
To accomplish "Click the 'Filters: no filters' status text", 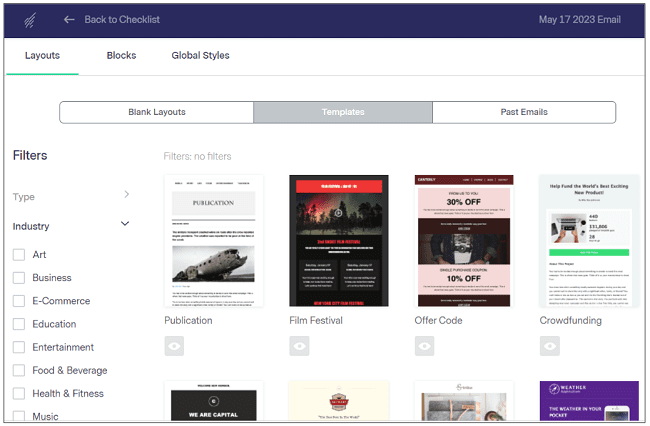I will [197, 156].
